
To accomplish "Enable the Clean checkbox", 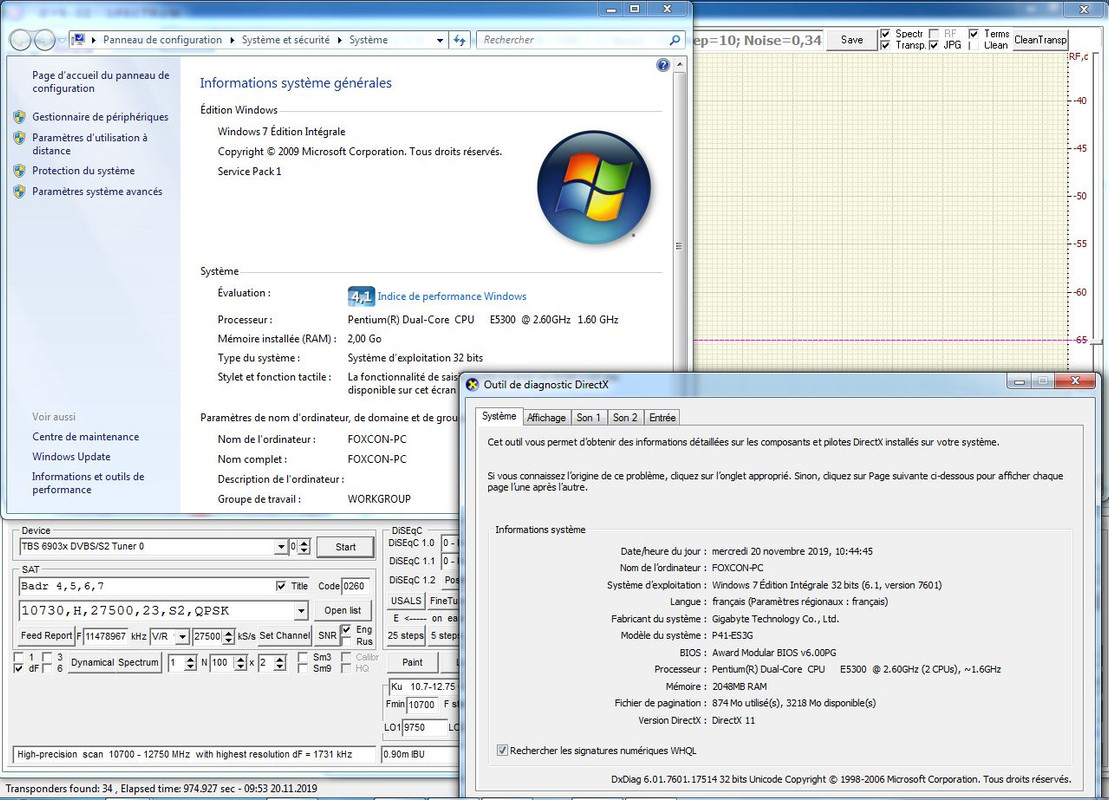I will click(974, 45).
